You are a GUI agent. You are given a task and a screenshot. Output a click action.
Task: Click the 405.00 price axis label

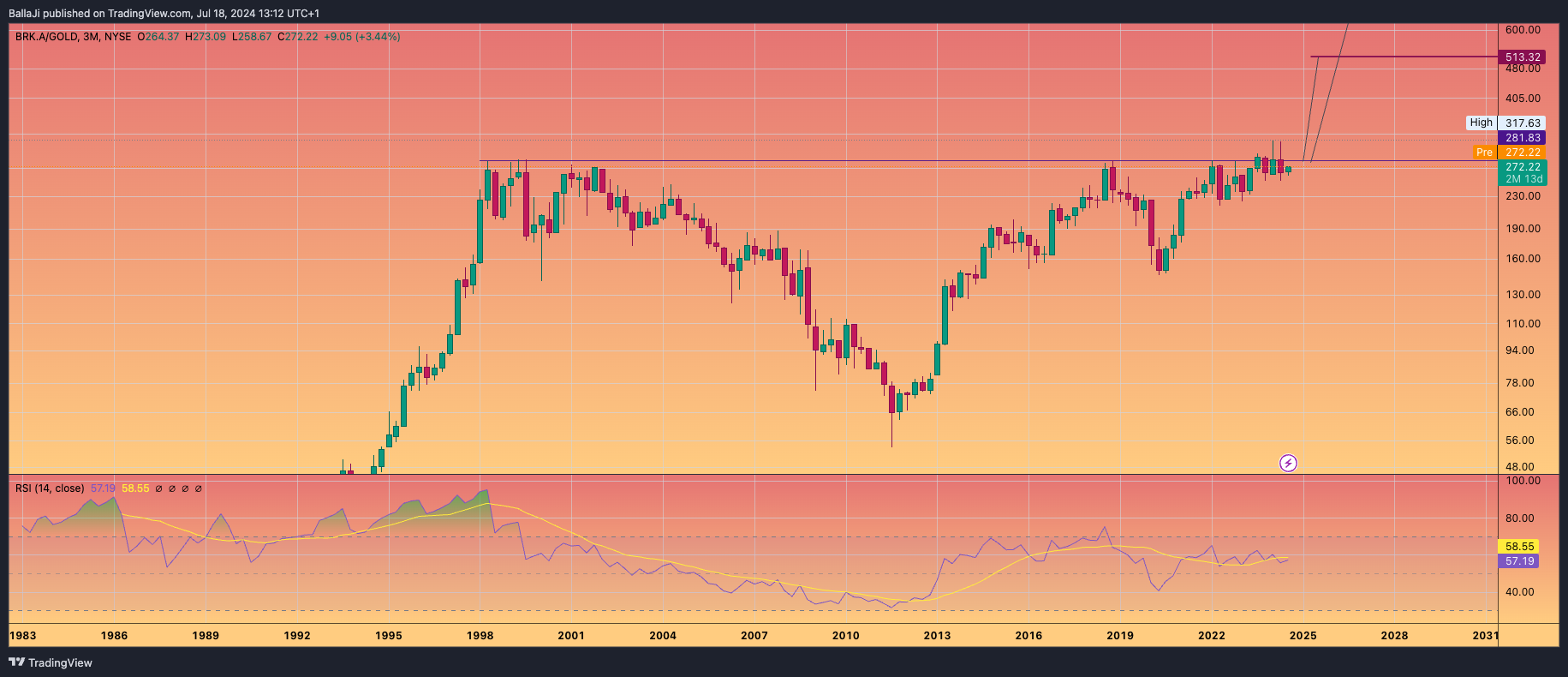pos(1523,99)
